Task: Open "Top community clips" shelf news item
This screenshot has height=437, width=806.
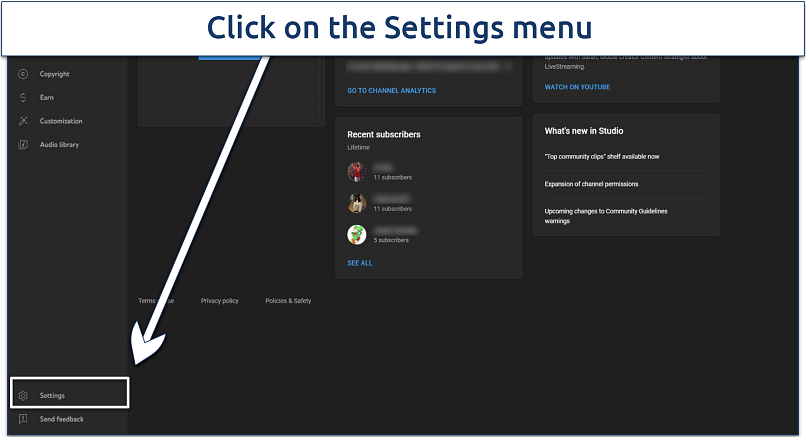Action: (601, 157)
